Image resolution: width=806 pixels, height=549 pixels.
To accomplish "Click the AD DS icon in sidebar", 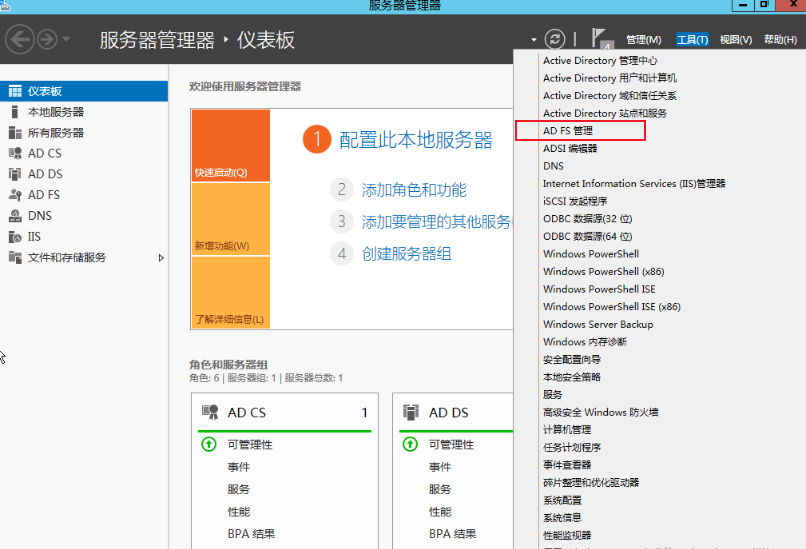I will coord(15,174).
